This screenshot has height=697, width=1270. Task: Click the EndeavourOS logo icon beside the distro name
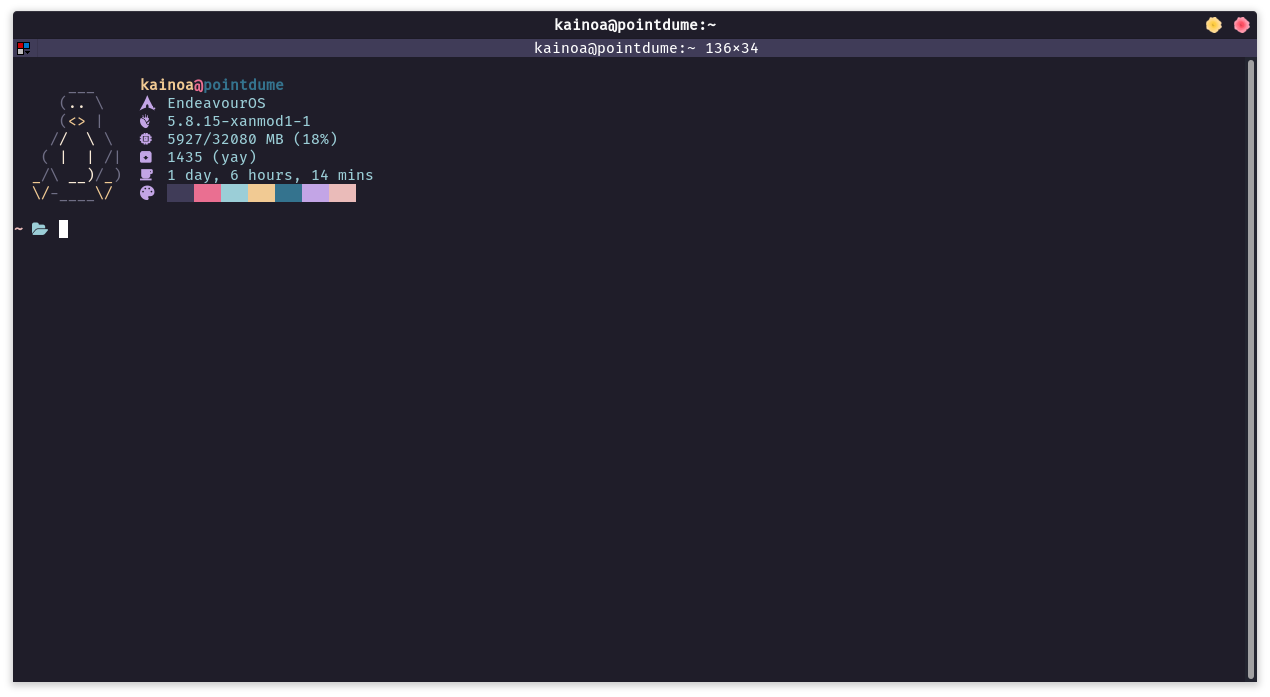click(x=146, y=103)
